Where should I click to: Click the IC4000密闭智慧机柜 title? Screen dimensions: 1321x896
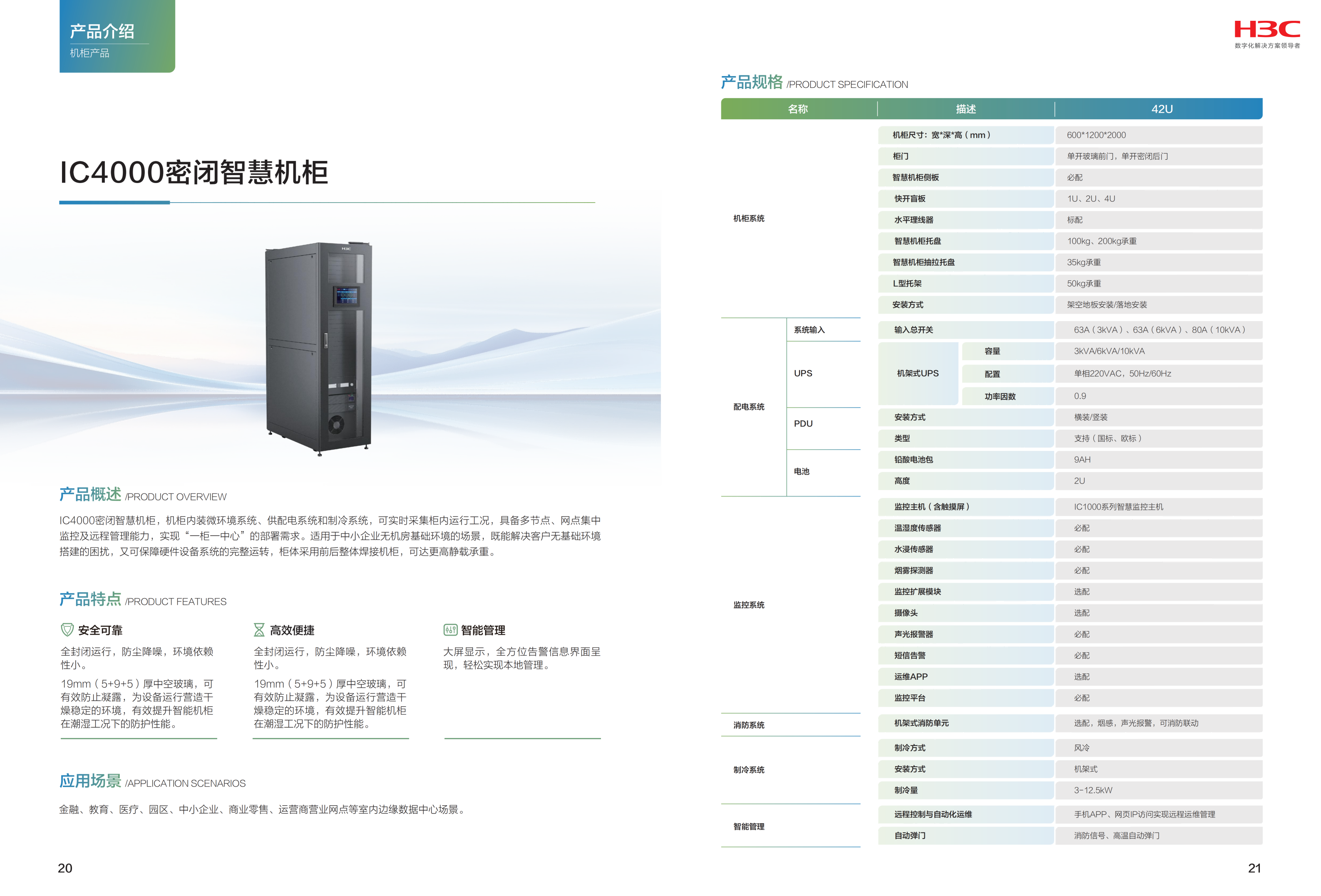coord(194,173)
